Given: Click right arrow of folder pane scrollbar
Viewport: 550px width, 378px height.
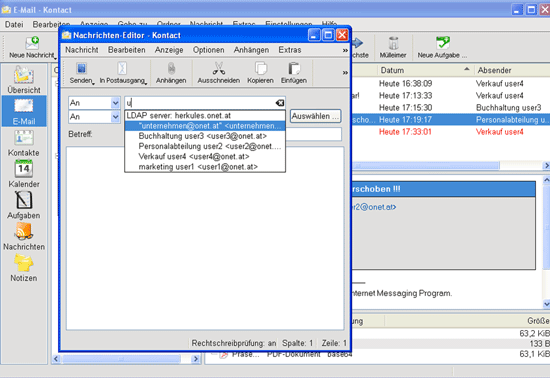Looking at the screenshot, I should 196,359.
